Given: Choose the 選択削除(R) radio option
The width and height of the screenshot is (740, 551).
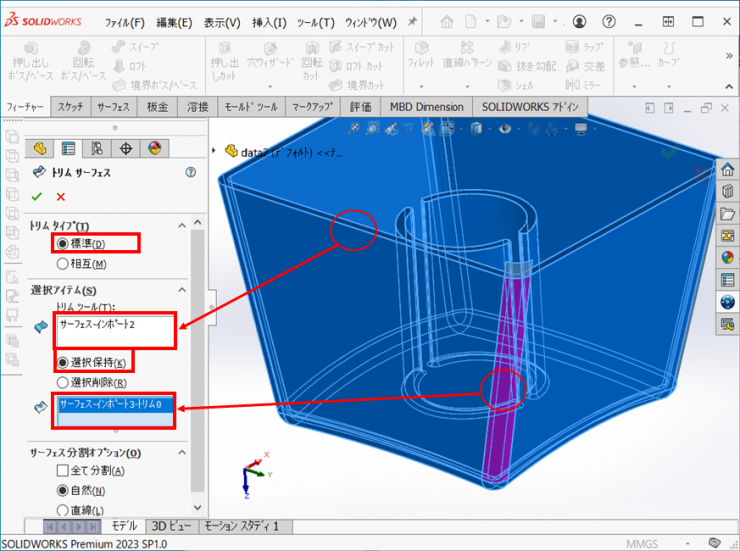Looking at the screenshot, I should pyautogui.click(x=63, y=382).
